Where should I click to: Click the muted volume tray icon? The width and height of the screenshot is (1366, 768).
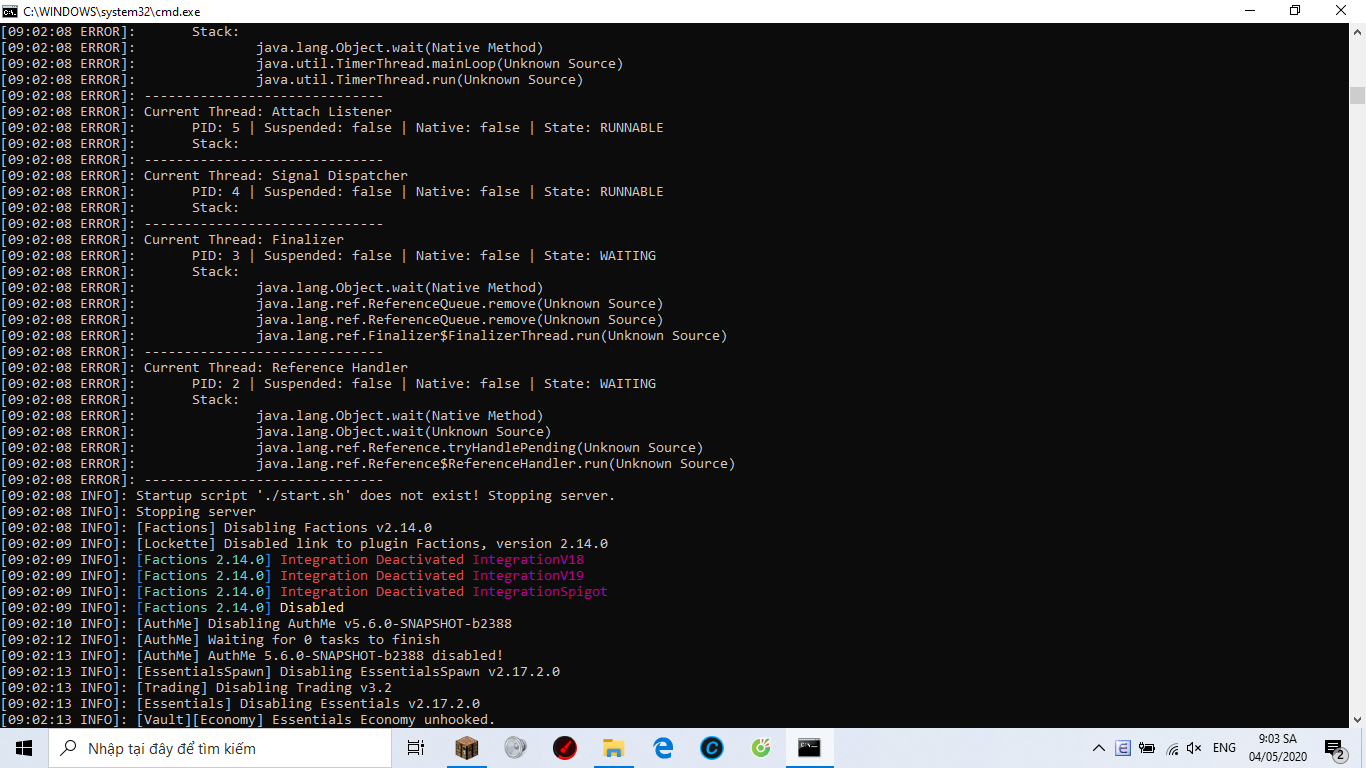coord(1194,748)
